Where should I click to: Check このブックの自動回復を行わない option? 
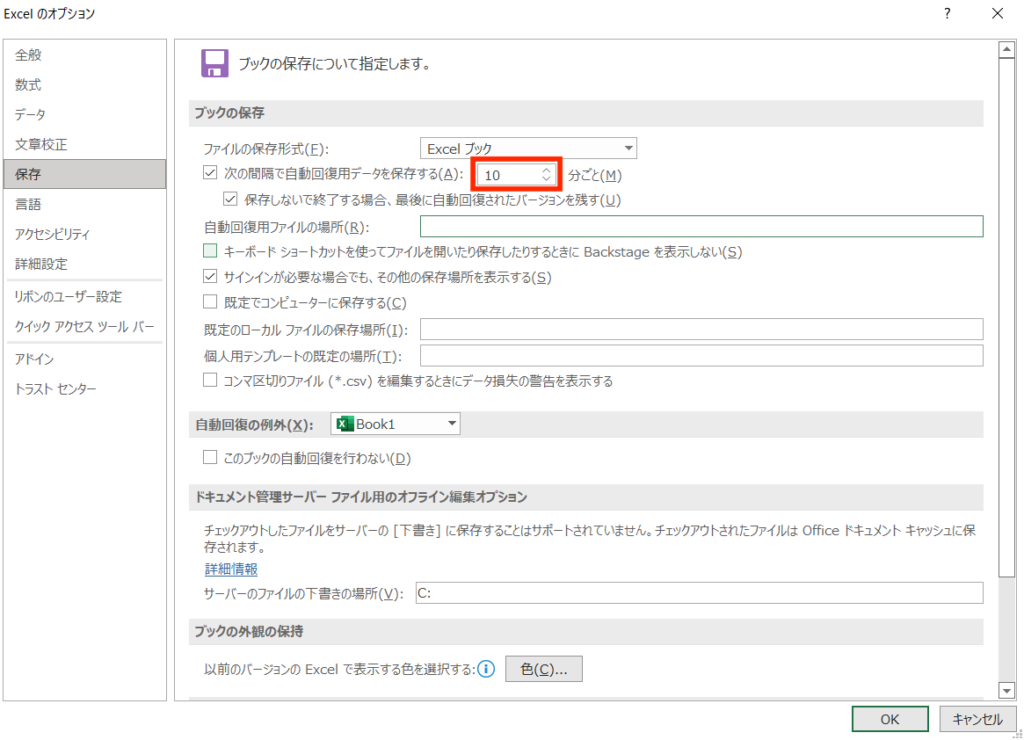click(x=210, y=458)
